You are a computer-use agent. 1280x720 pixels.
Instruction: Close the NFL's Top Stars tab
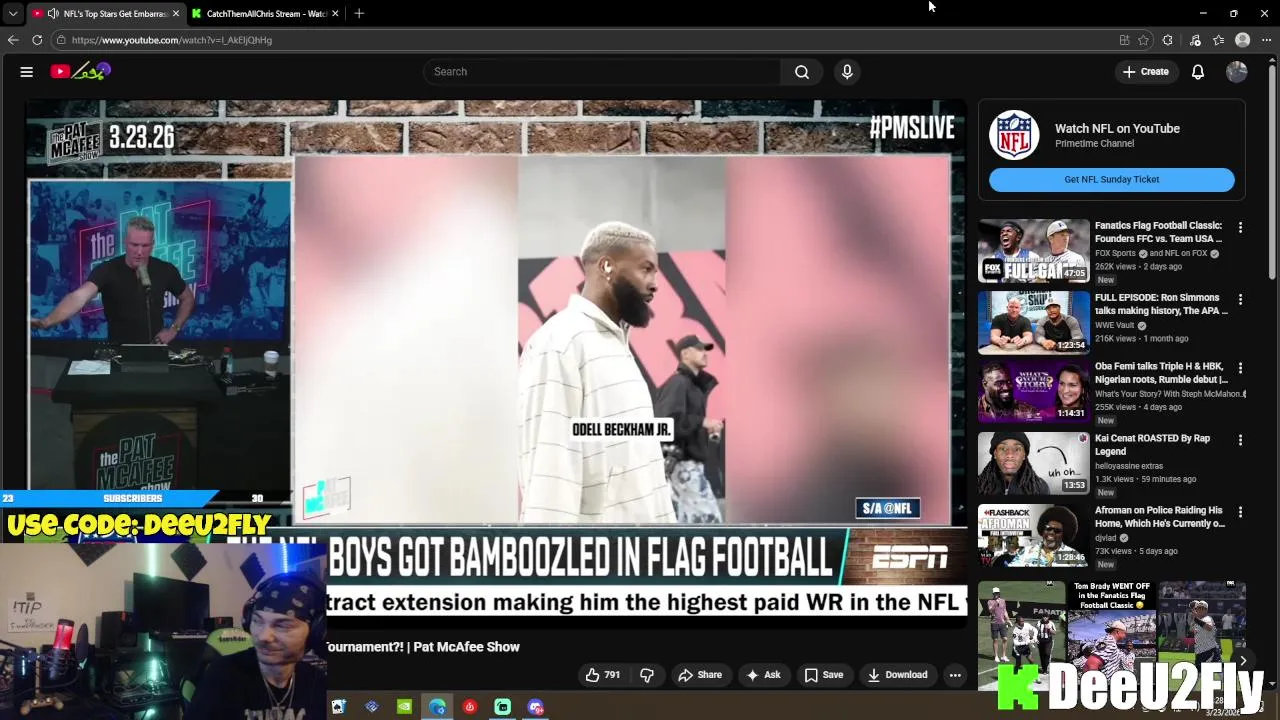coord(176,13)
